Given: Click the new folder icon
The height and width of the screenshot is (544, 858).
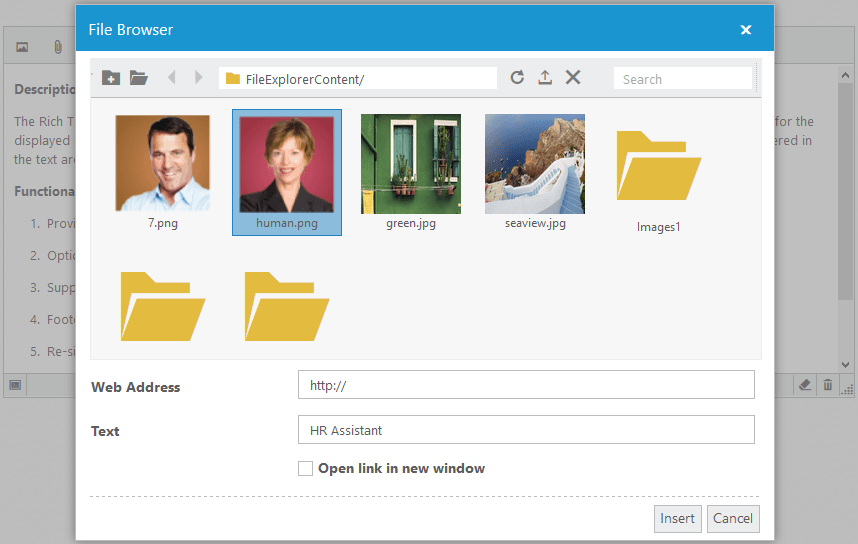Looking at the screenshot, I should coord(111,78).
